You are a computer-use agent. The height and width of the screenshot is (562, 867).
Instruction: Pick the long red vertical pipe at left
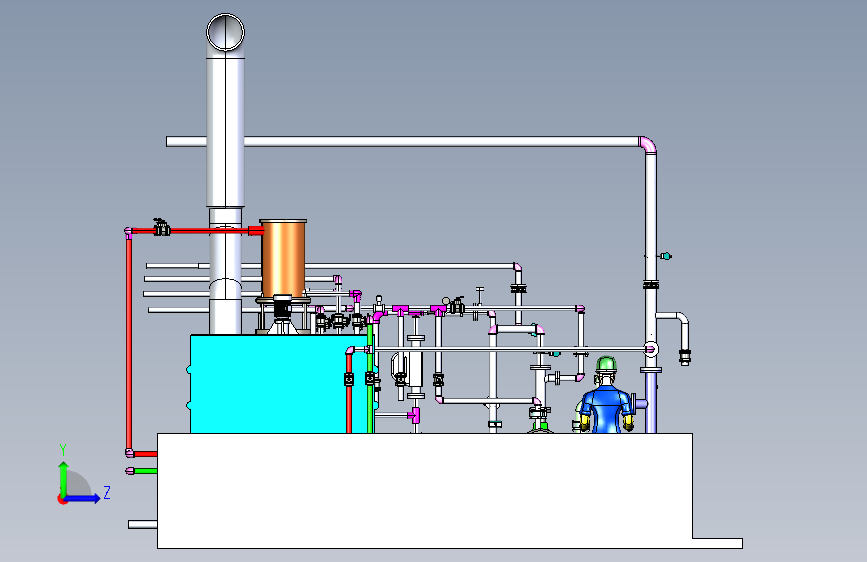click(129, 343)
